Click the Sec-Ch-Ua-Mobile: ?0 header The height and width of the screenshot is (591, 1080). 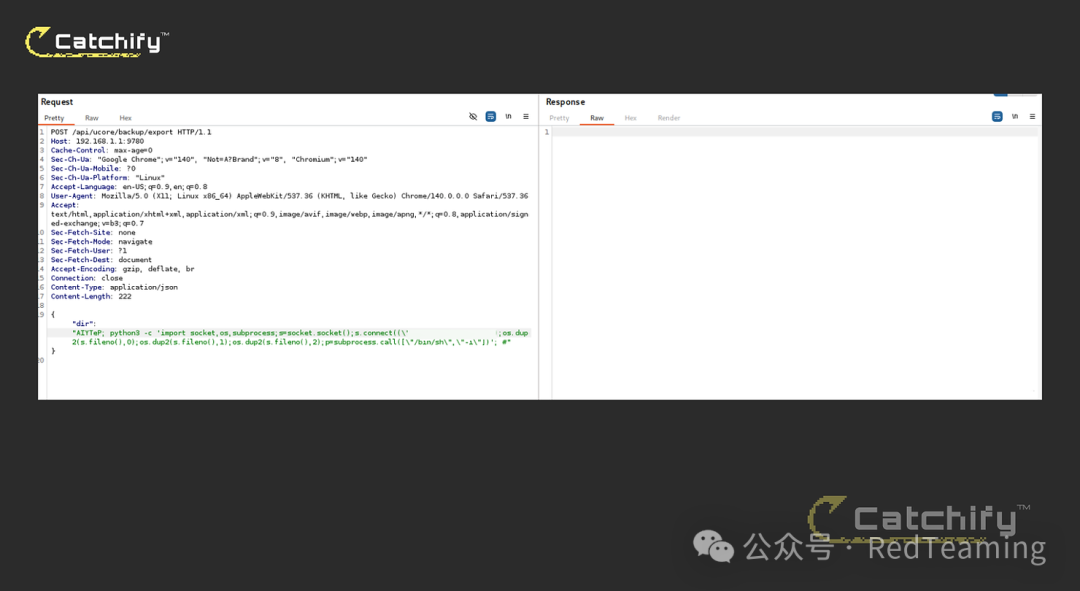93,168
